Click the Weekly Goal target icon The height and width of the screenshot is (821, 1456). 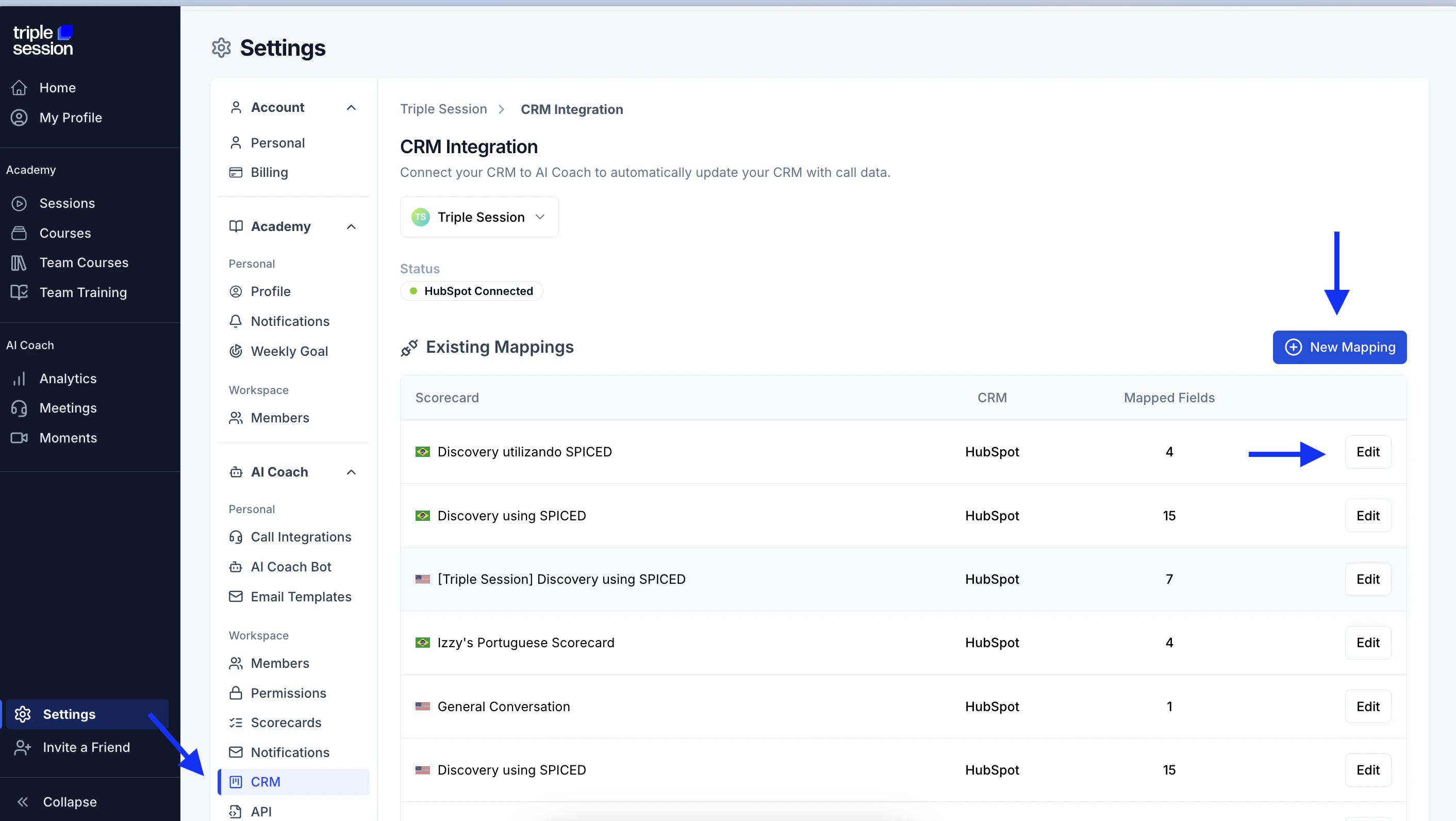[236, 351]
